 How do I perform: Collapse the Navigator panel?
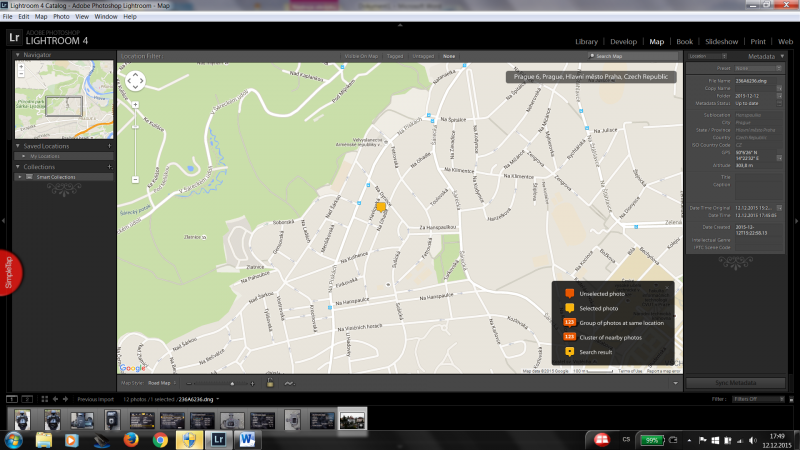click(18, 55)
